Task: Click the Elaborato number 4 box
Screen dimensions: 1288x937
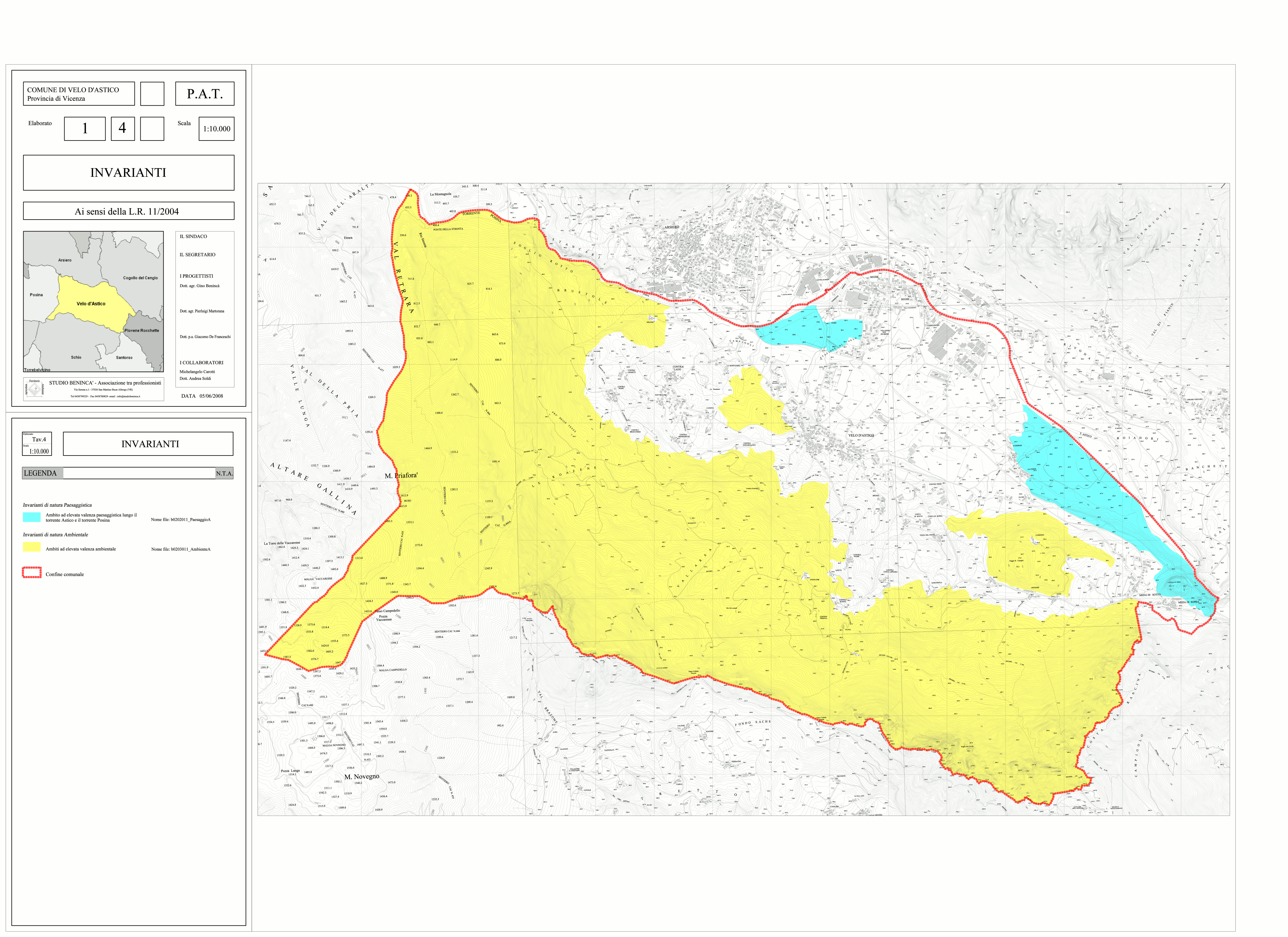Action: tap(123, 129)
